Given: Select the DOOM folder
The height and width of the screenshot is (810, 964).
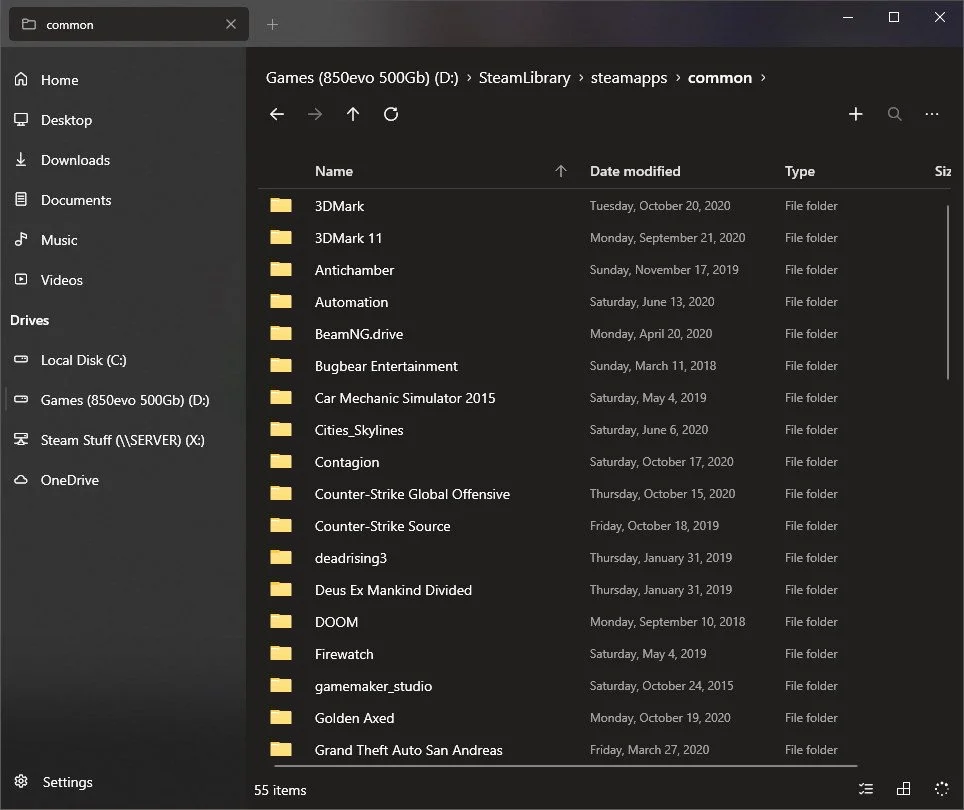Looking at the screenshot, I should click(x=604, y=622).
